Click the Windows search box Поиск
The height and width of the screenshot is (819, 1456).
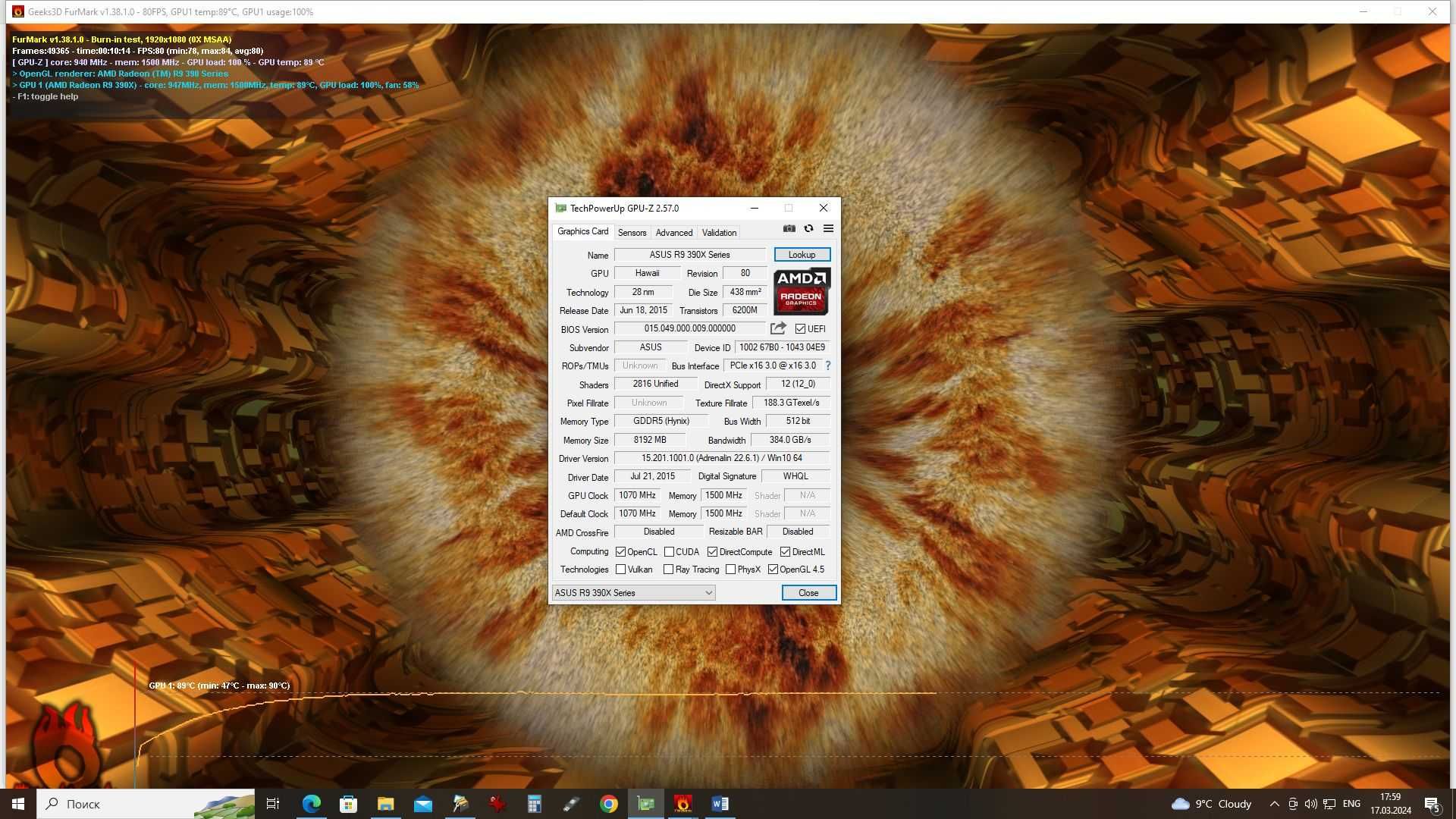(146, 804)
